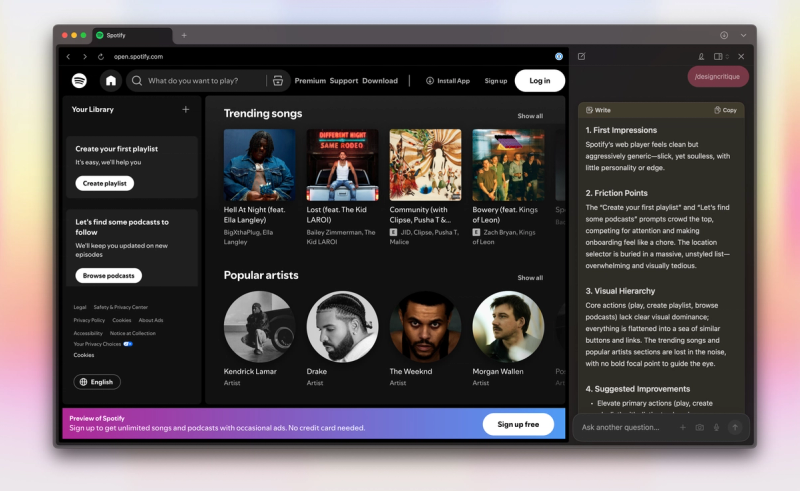
Task: Click downloads icon in browser title bar
Action: click(724, 35)
